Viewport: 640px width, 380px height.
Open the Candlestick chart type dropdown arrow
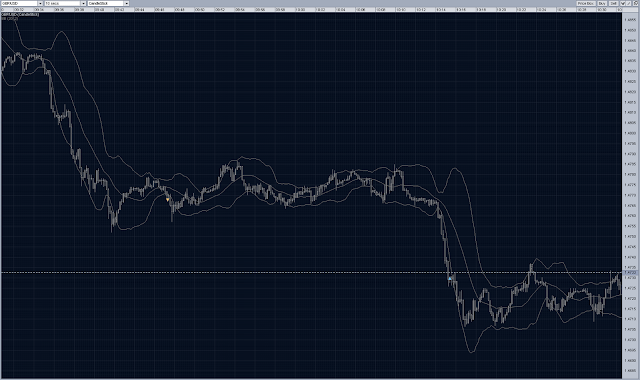(127, 3)
